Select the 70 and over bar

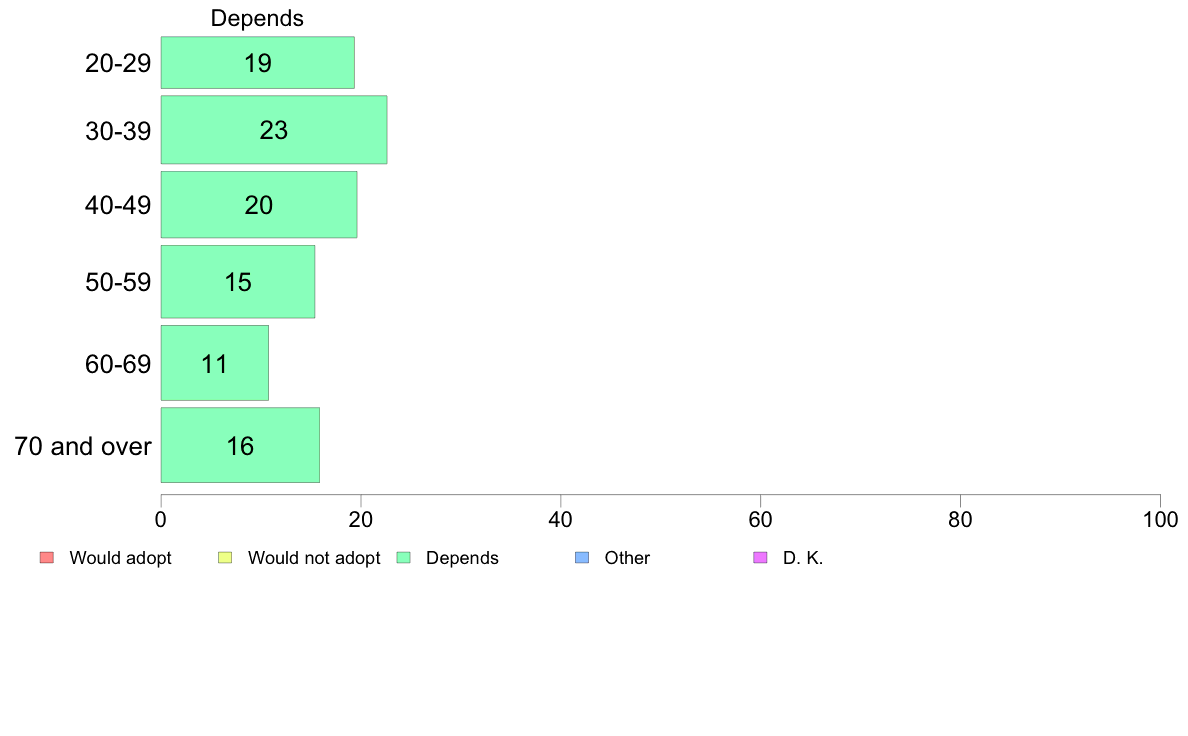pos(240,445)
